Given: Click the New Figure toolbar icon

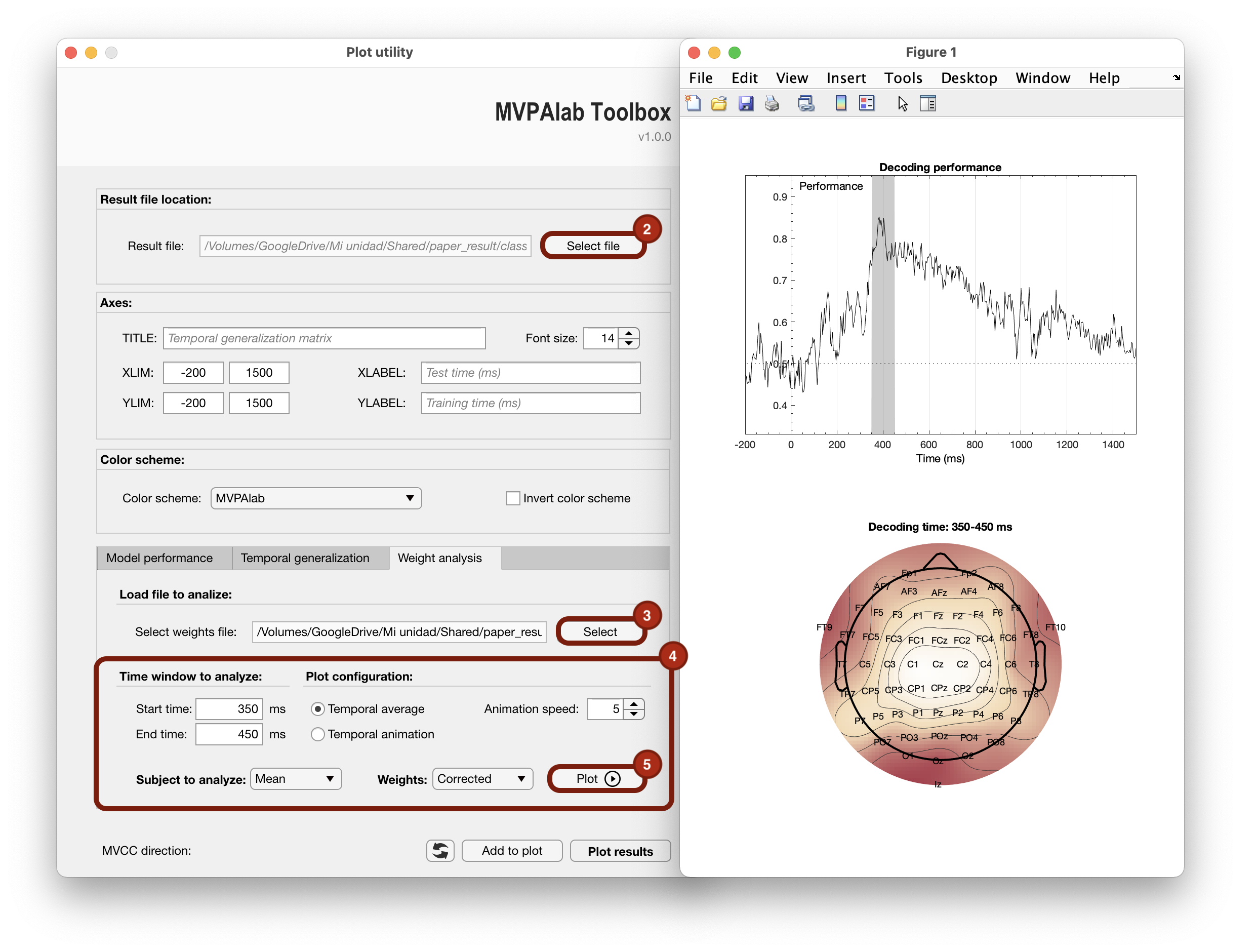Looking at the screenshot, I should coord(693,103).
